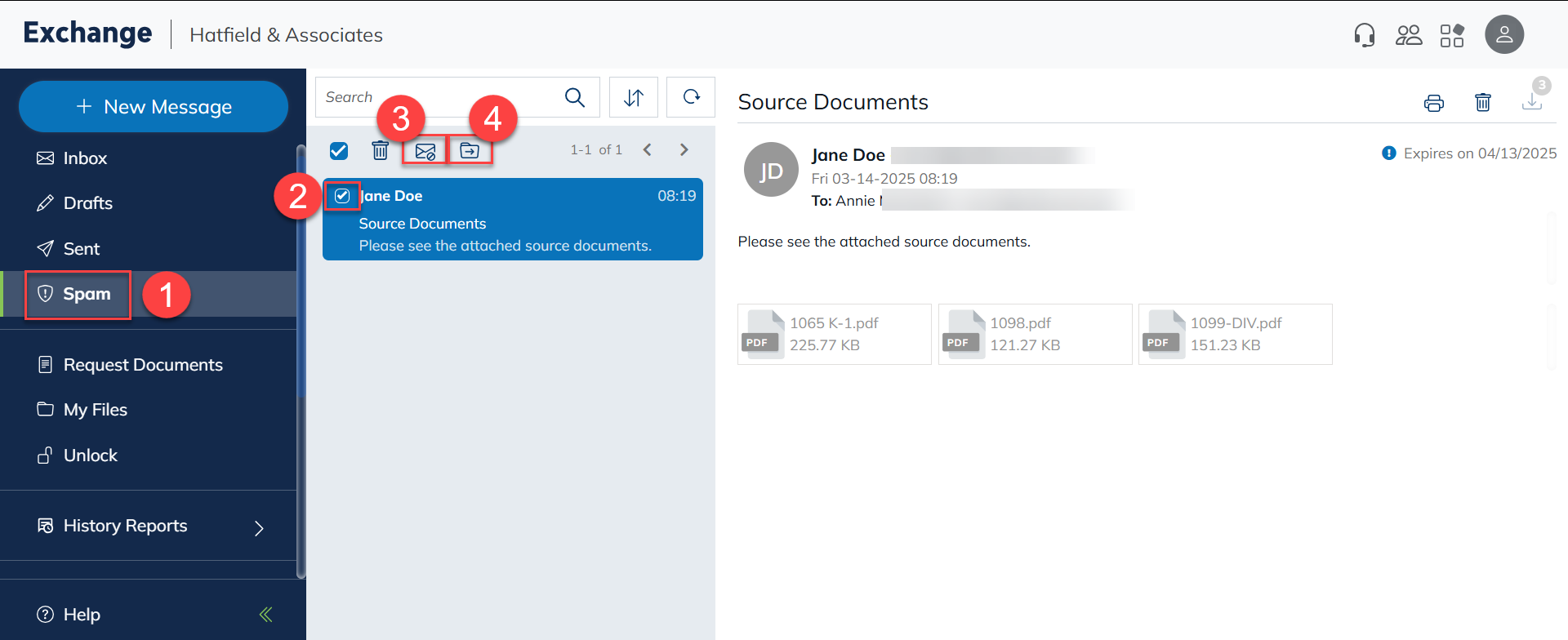Go to Request Documents
Viewport: 1568px width, 640px height.
click(142, 365)
